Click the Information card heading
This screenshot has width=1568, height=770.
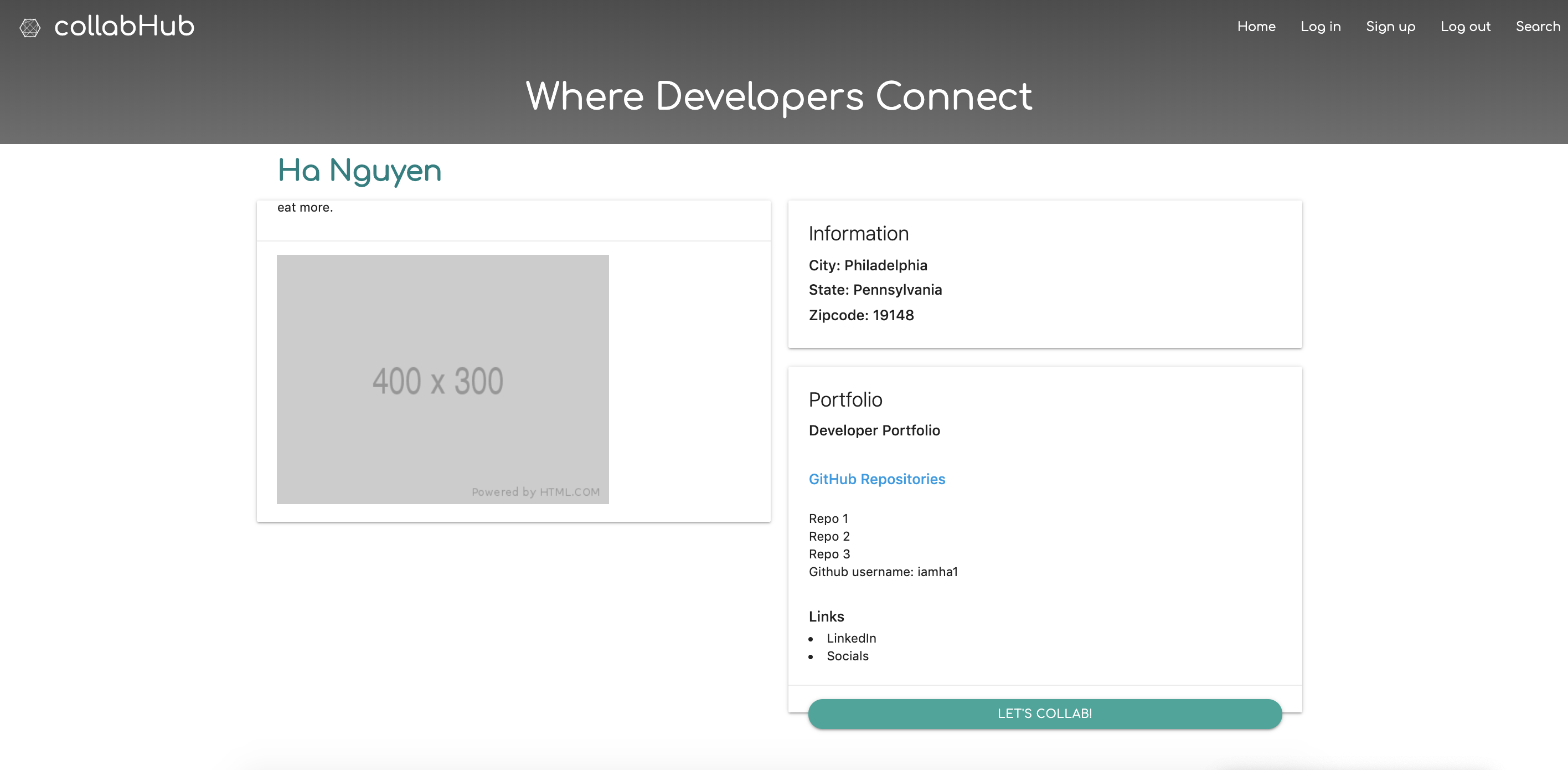(x=858, y=233)
